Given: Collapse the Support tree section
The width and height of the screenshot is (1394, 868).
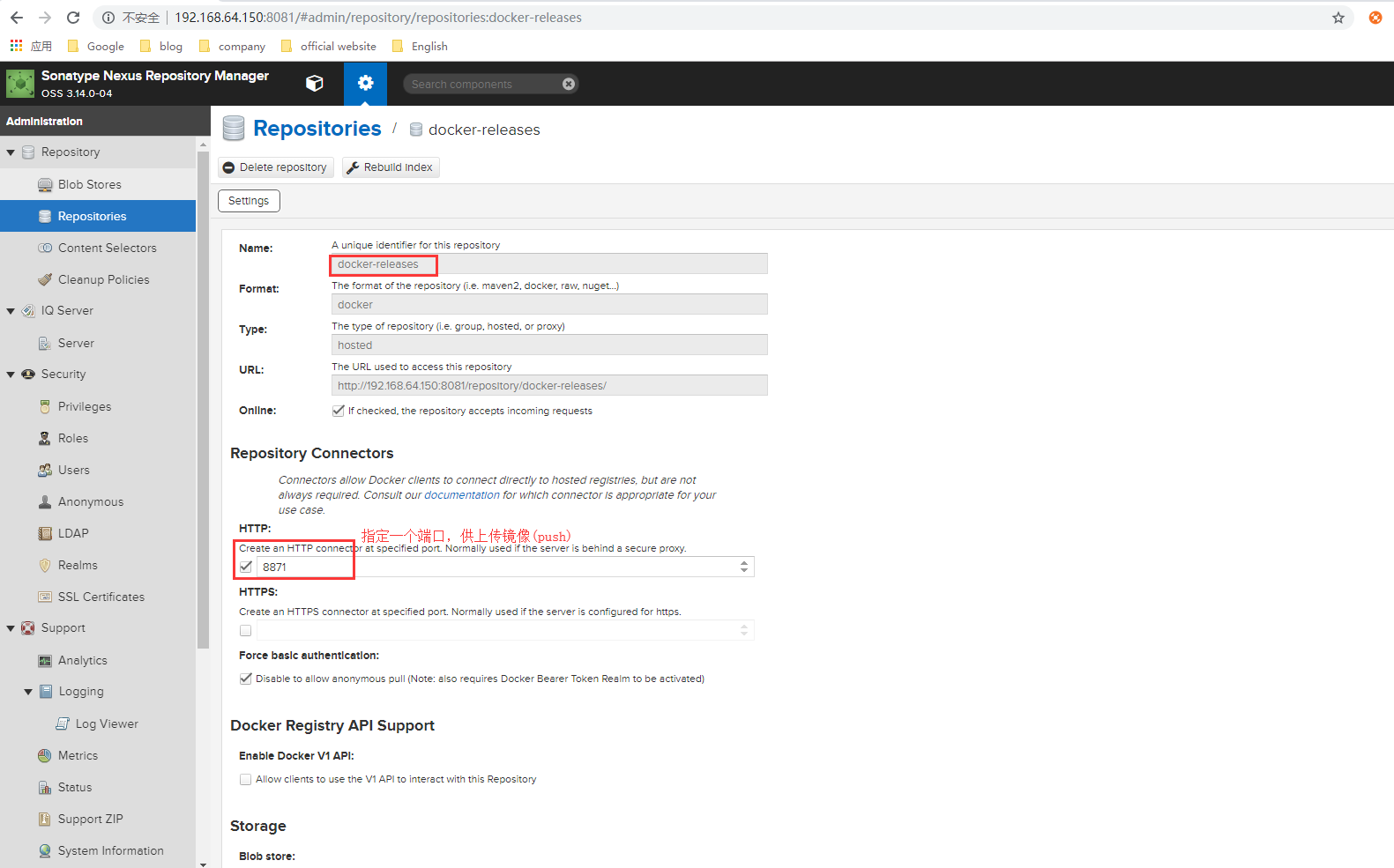Looking at the screenshot, I should click(x=11, y=628).
